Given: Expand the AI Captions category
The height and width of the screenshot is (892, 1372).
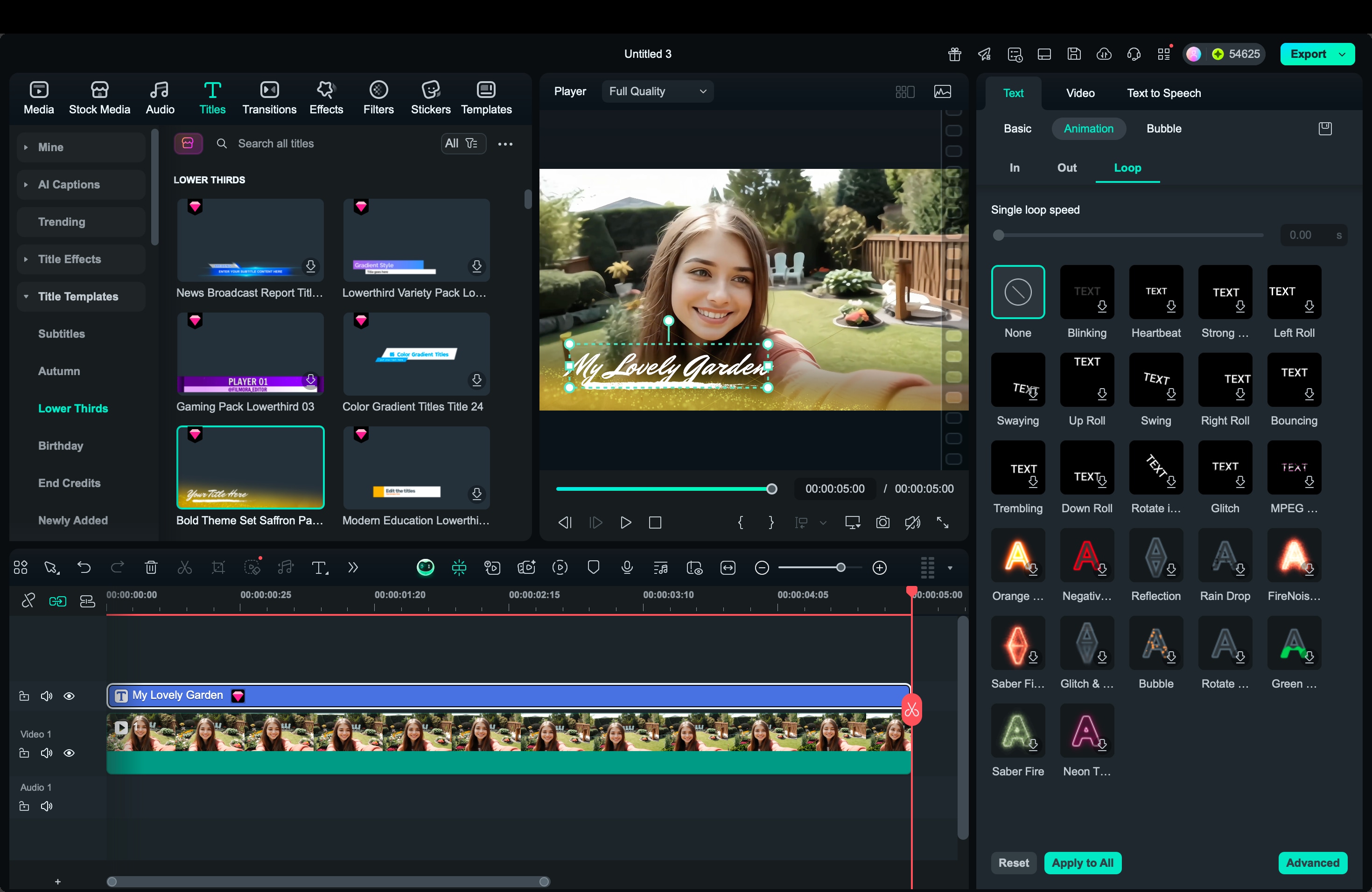Looking at the screenshot, I should (x=69, y=184).
